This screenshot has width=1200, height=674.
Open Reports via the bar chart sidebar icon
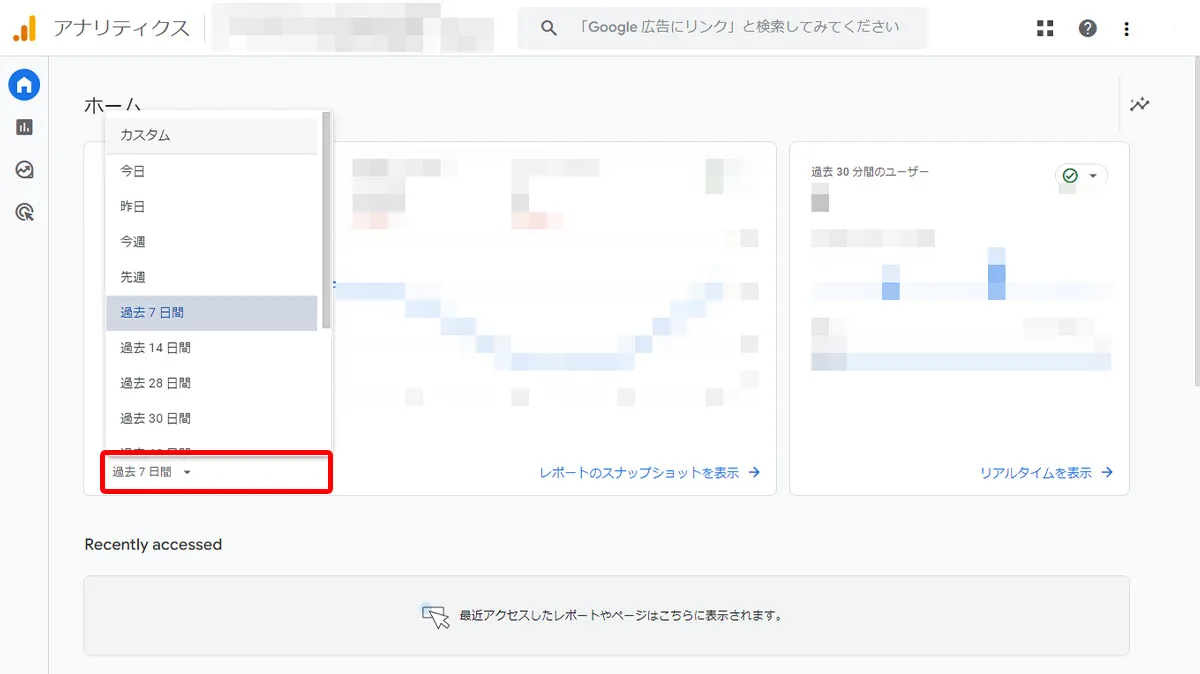(23, 127)
